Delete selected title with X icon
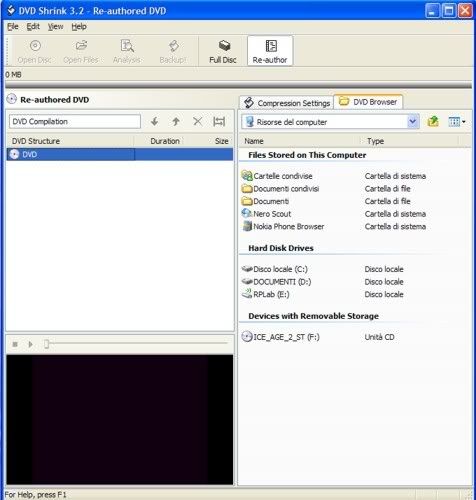Screen dimensions: 476x500 click(198, 122)
